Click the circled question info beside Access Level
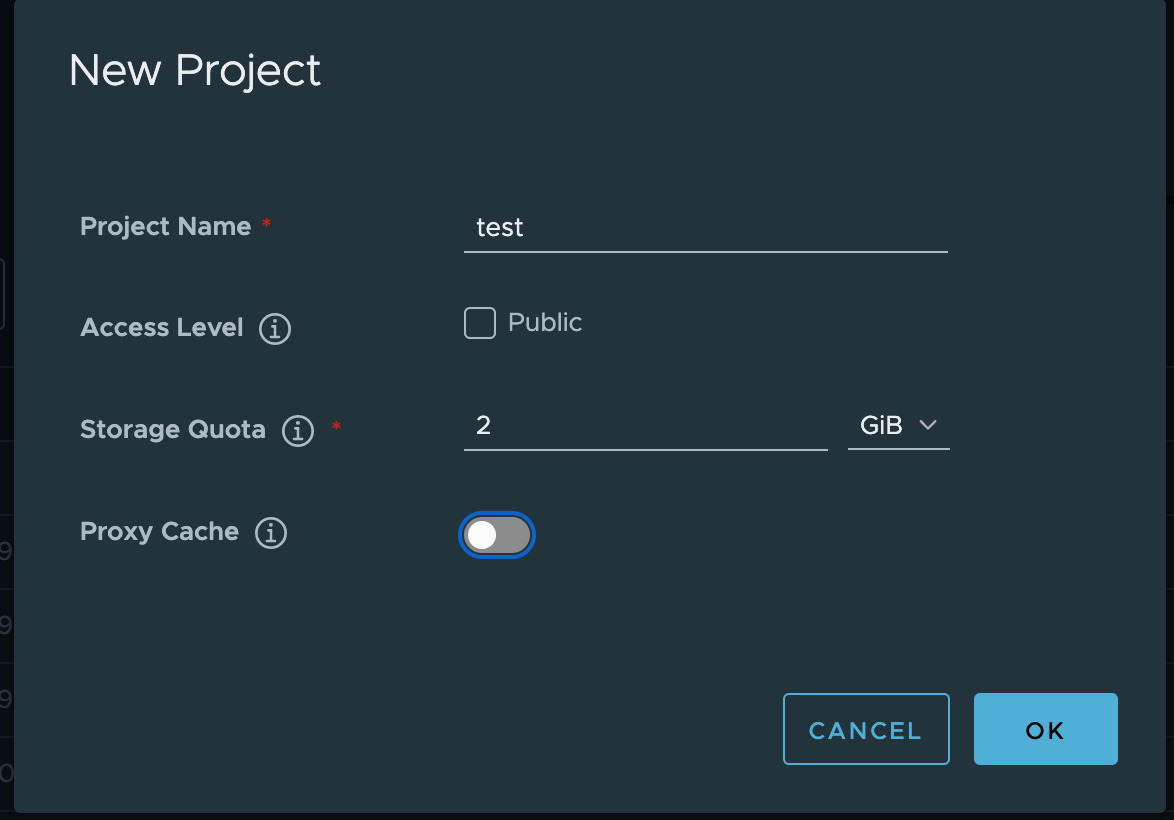This screenshot has width=1174, height=820. click(x=274, y=328)
